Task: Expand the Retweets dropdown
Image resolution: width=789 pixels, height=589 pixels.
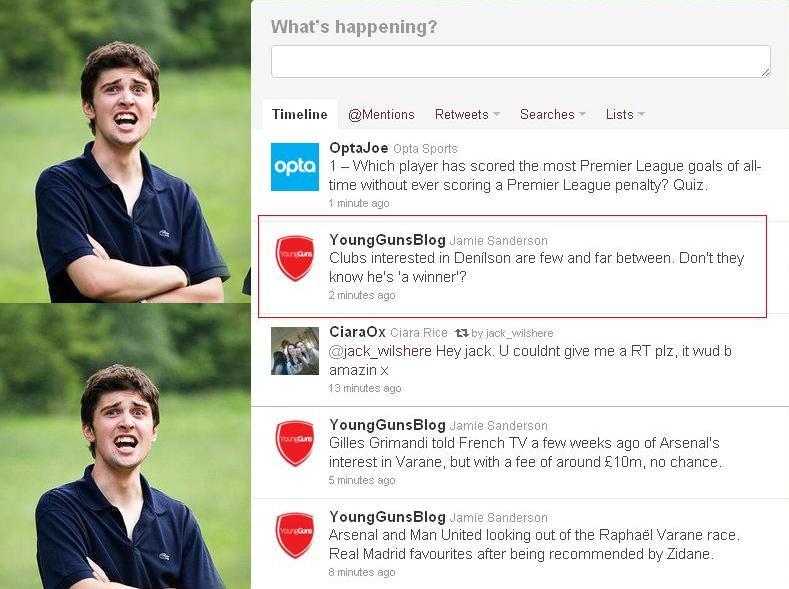Action: [467, 115]
